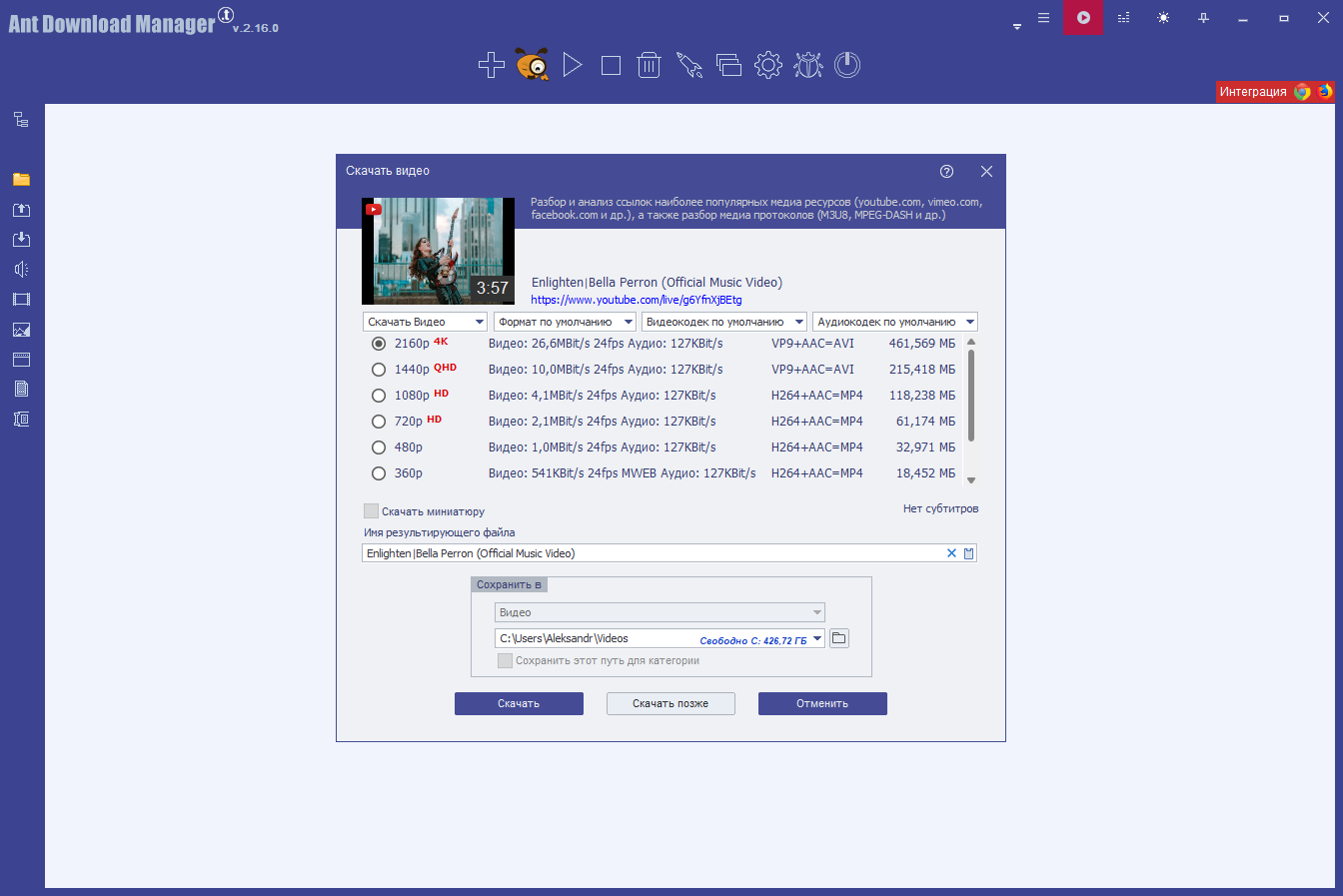The image size is (1343, 896).
Task: Click the rocket icon in the toolbar
Action: [x=689, y=65]
